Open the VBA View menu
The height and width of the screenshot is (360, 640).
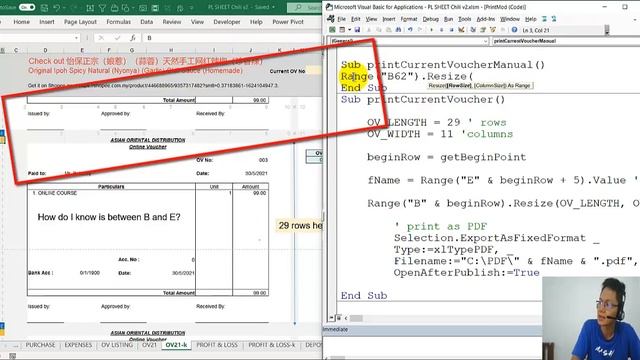tap(371, 19)
